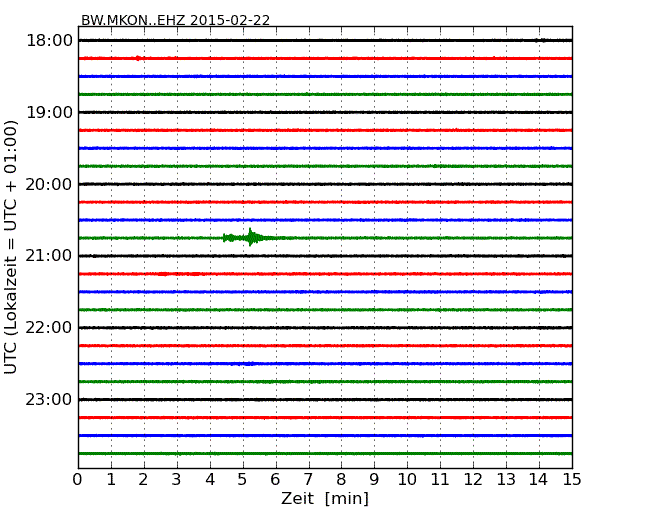The height and width of the screenshot is (520, 650).
Task: Click the 19:00 time label
Action: (x=49, y=112)
